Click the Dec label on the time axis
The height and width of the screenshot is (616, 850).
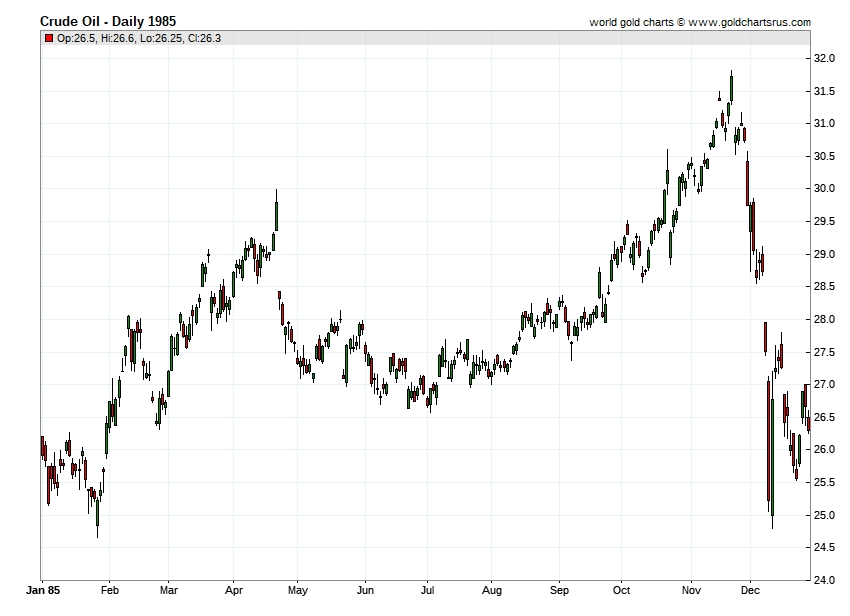752,591
